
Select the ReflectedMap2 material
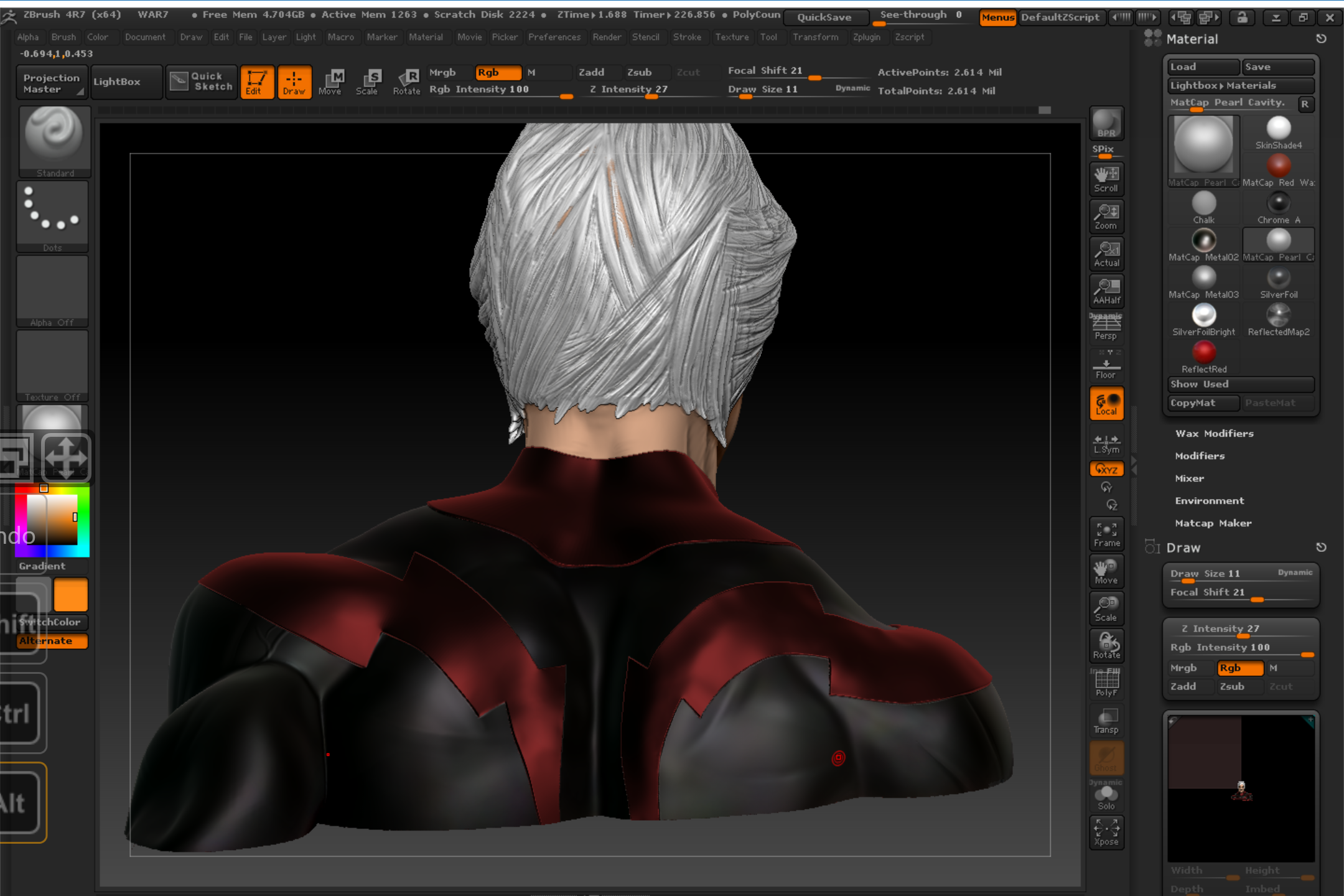[x=1278, y=319]
